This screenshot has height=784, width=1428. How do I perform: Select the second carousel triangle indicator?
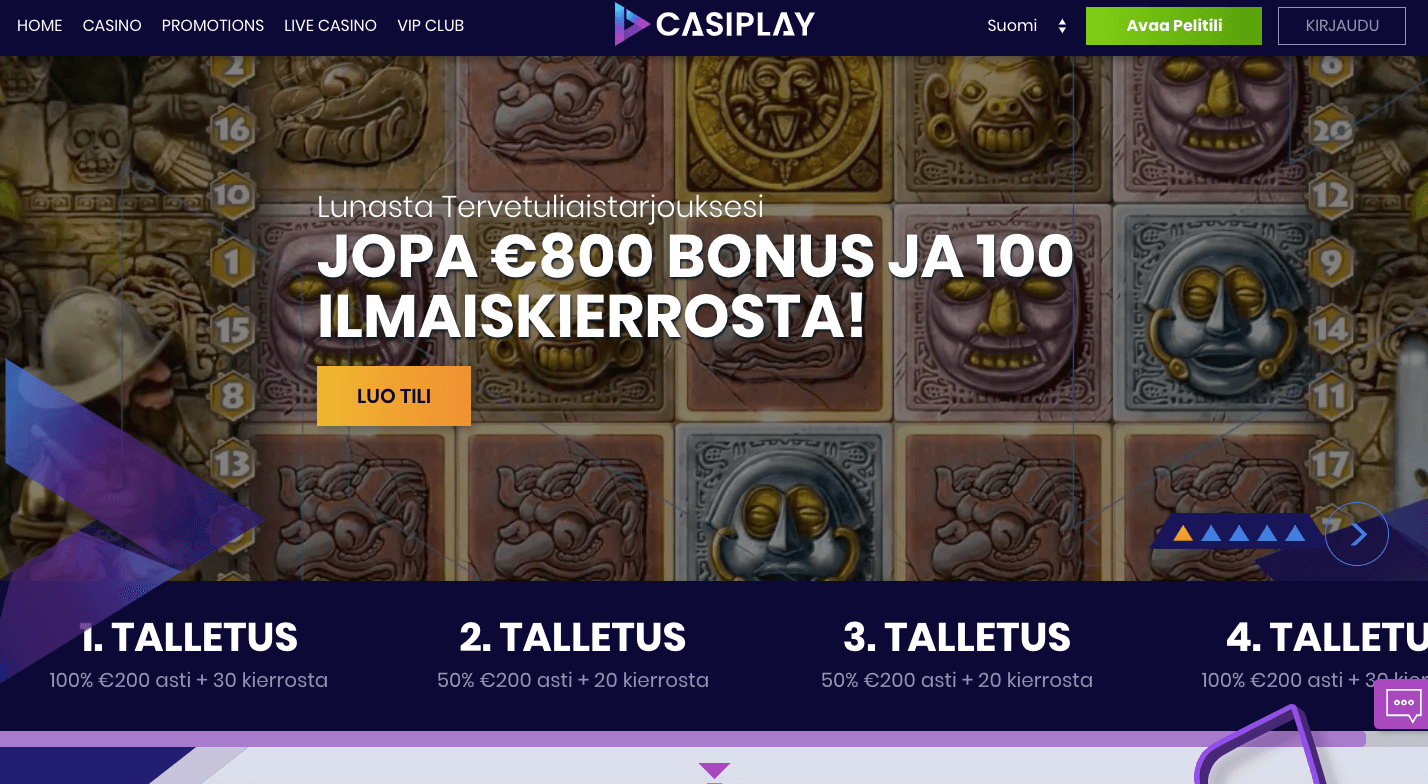(x=1211, y=533)
